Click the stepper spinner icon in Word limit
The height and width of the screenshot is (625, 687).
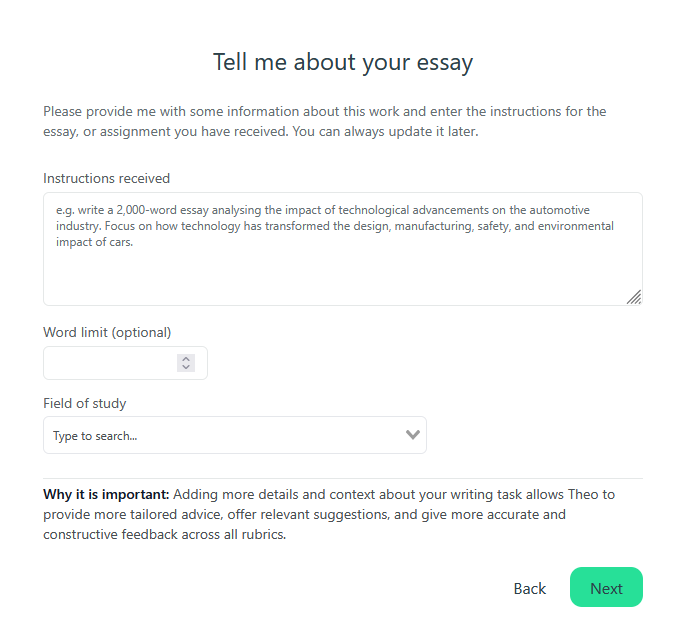pos(186,363)
